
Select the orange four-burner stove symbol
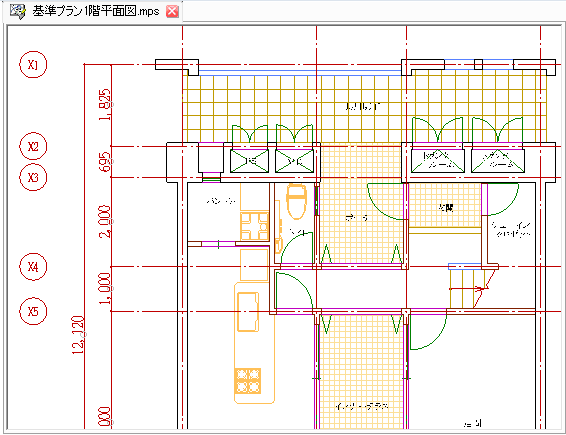(x=248, y=381)
